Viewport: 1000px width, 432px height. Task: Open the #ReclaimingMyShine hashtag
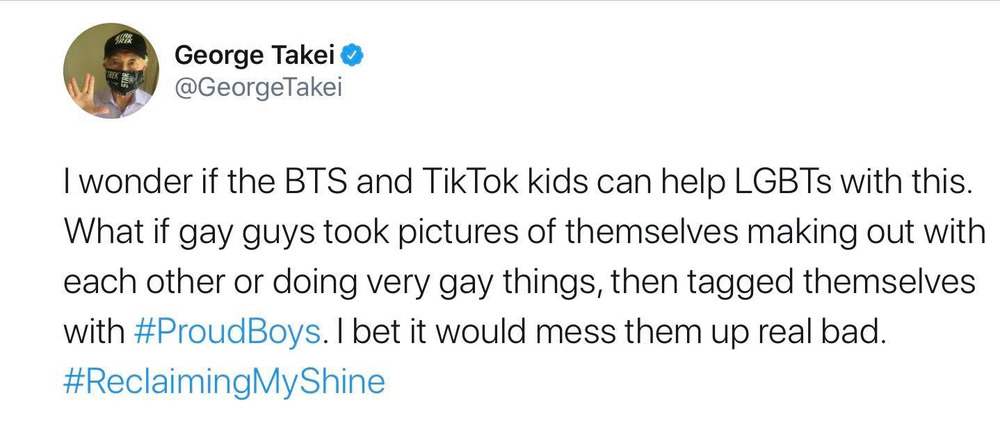pyautogui.click(x=224, y=382)
